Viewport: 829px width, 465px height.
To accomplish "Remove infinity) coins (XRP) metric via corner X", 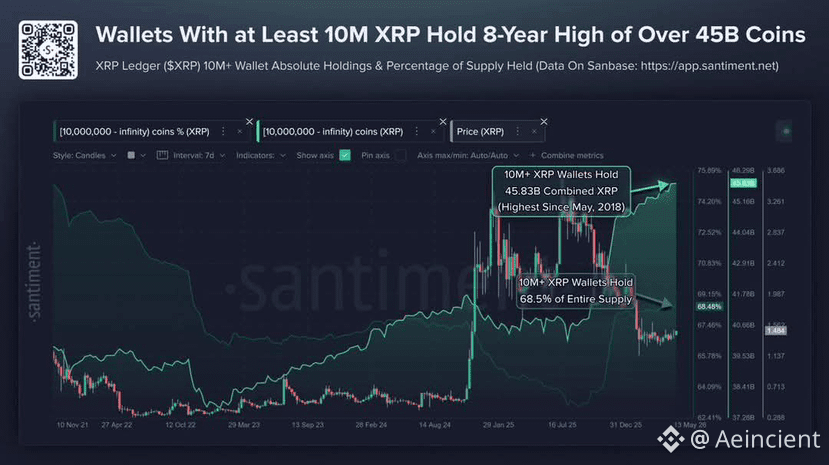I will coord(443,122).
